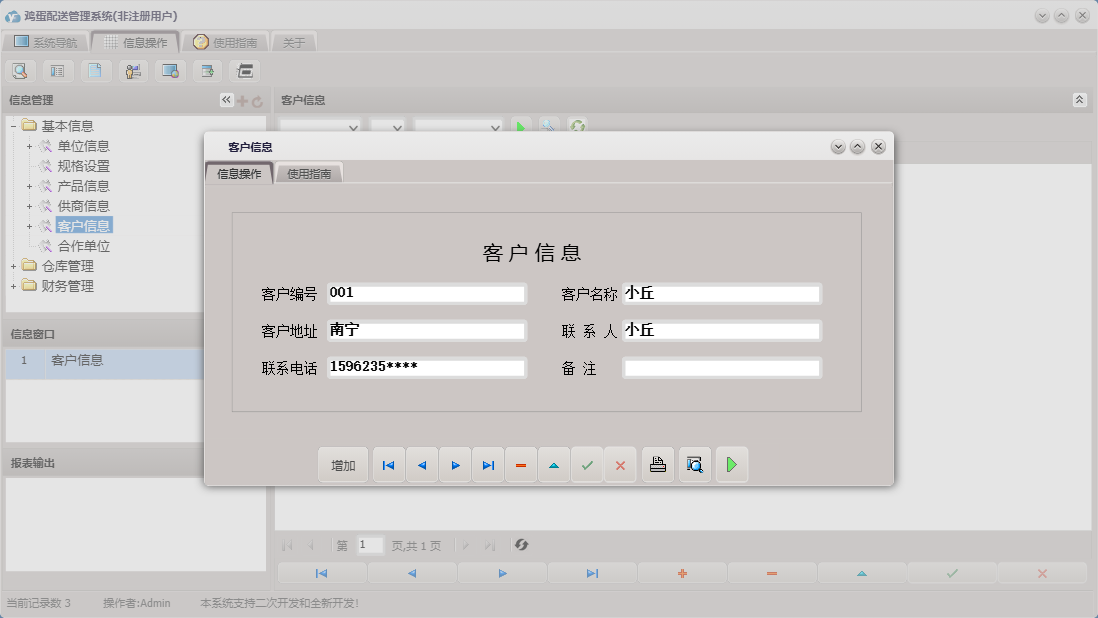Select the 单位信息 item in the tree
The width and height of the screenshot is (1098, 618).
pos(84,145)
